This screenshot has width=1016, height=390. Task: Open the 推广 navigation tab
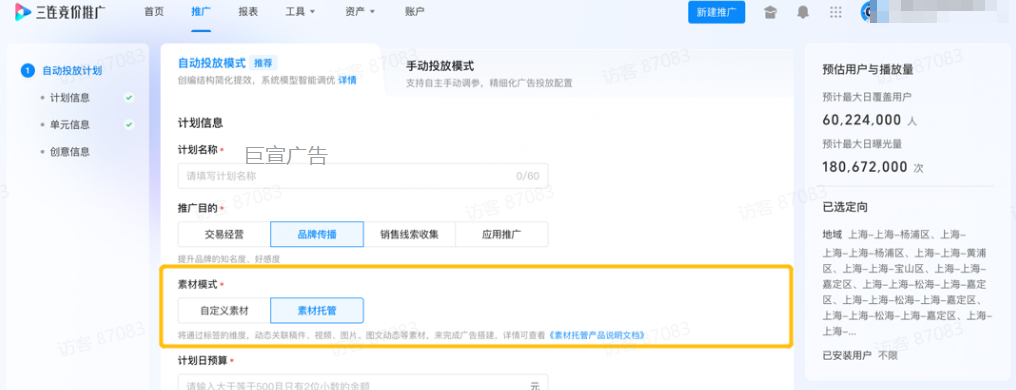coord(201,12)
